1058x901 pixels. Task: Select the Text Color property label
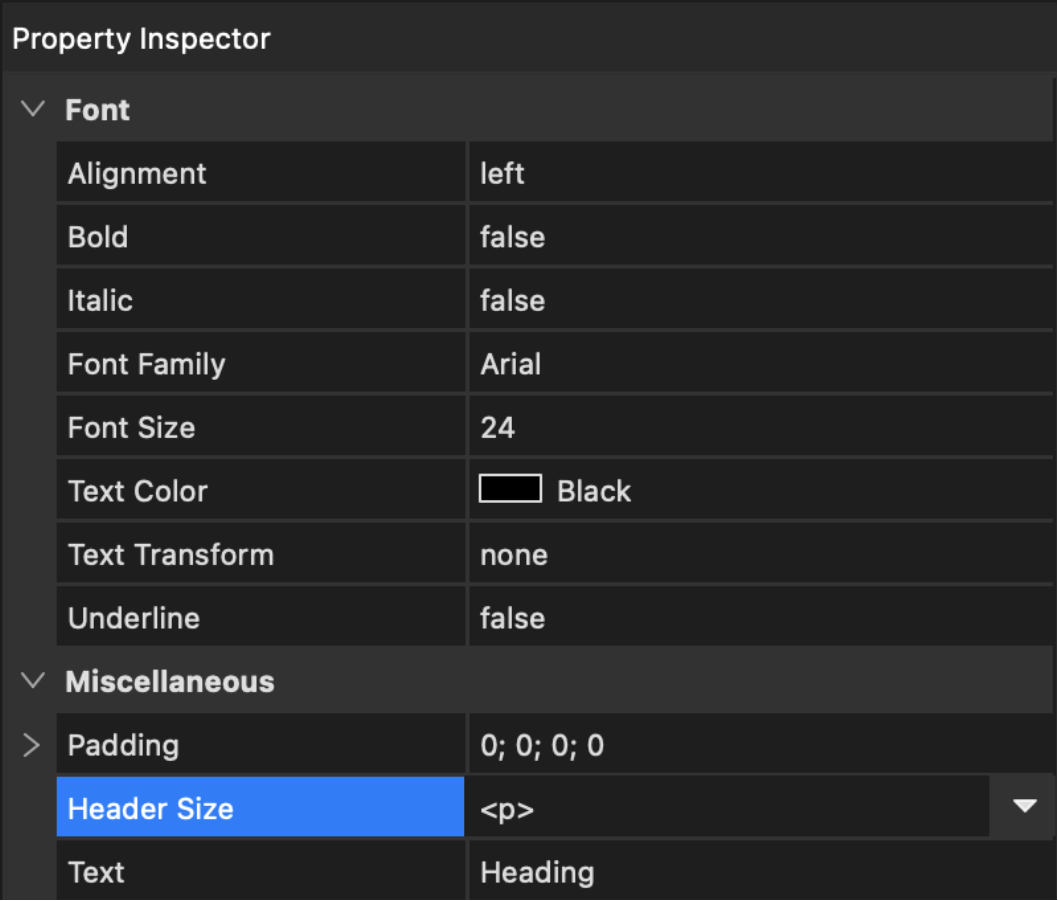137,491
